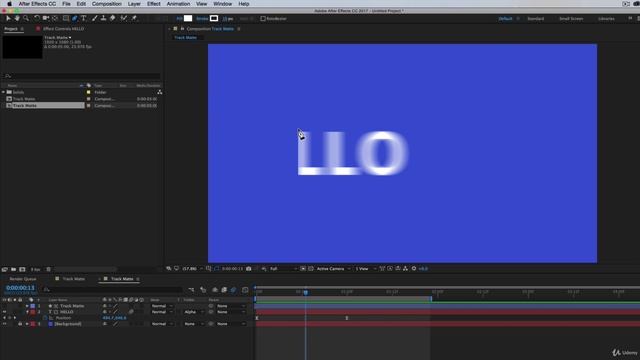Open the graph editor in timeline
Image resolution: width=640 pixels, height=360 pixels.
coord(245,290)
